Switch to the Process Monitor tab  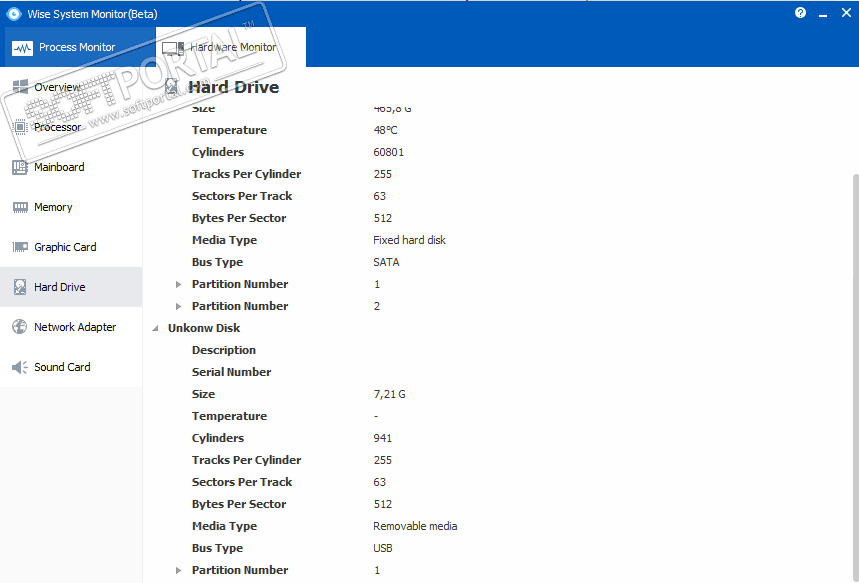78,47
